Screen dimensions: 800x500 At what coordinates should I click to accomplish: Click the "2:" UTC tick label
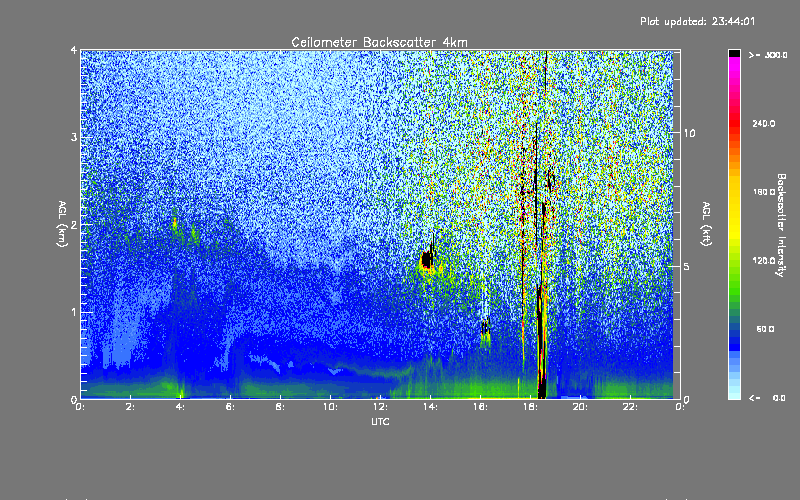tap(130, 407)
